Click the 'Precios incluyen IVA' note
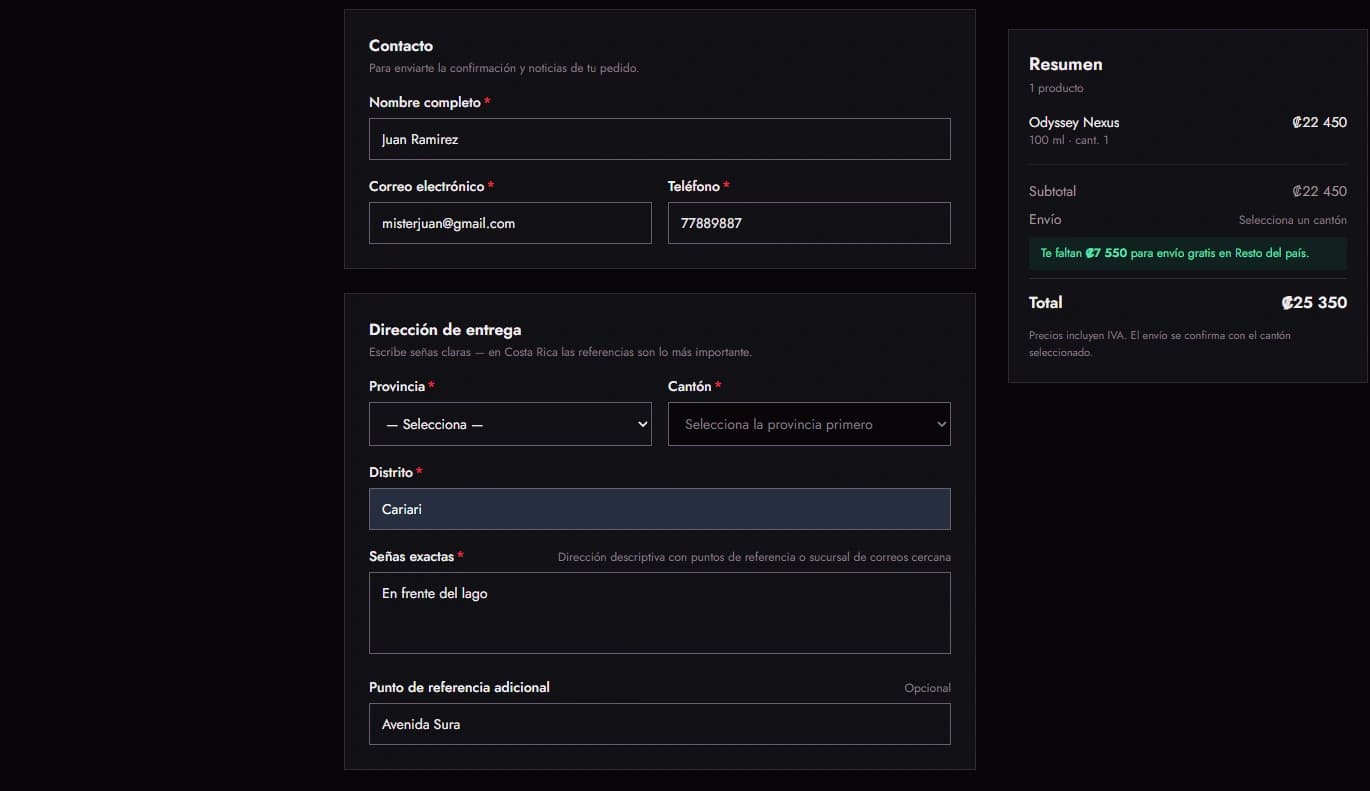 point(1160,344)
